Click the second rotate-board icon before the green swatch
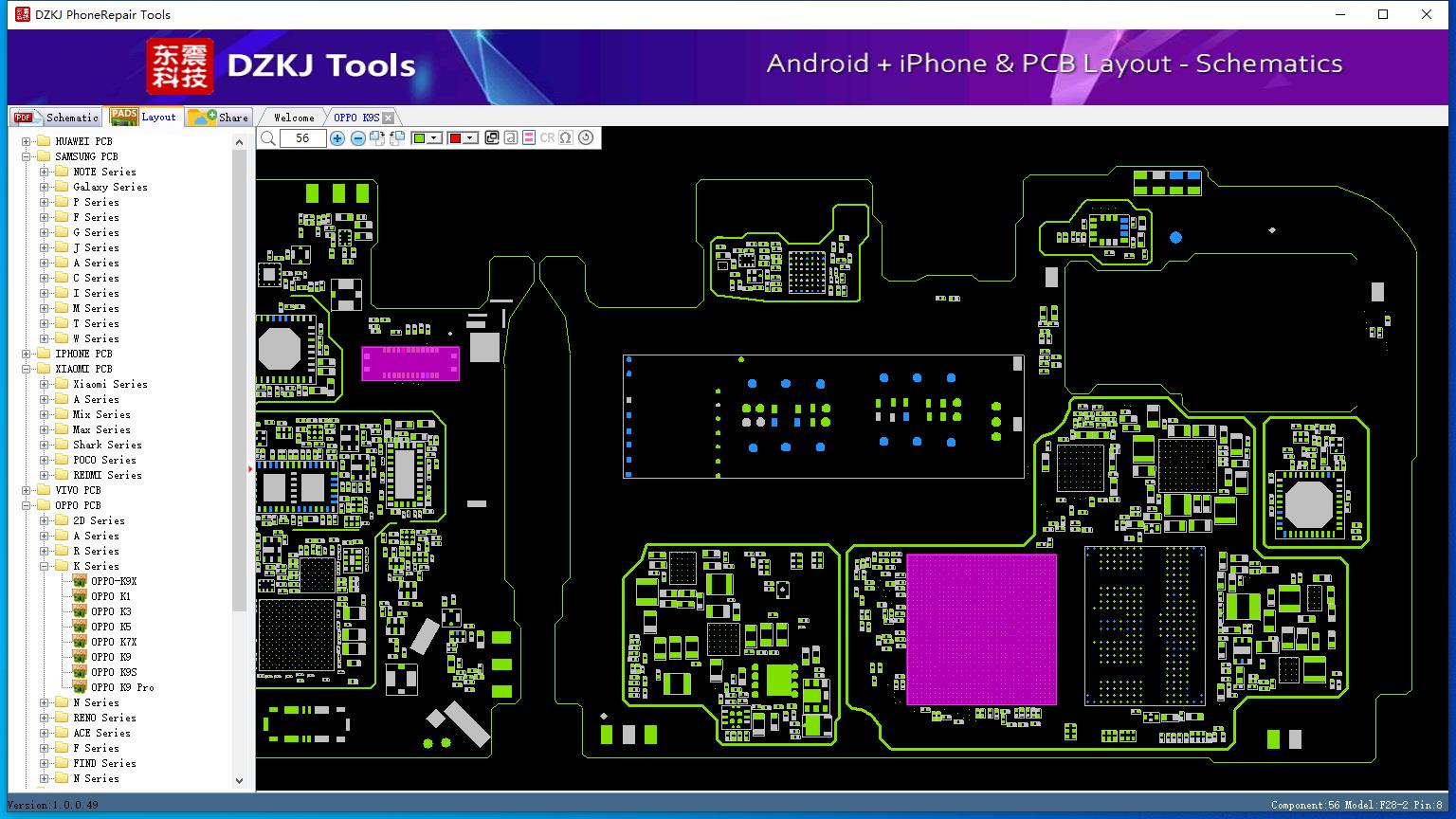The width and height of the screenshot is (1456, 819). click(x=397, y=138)
